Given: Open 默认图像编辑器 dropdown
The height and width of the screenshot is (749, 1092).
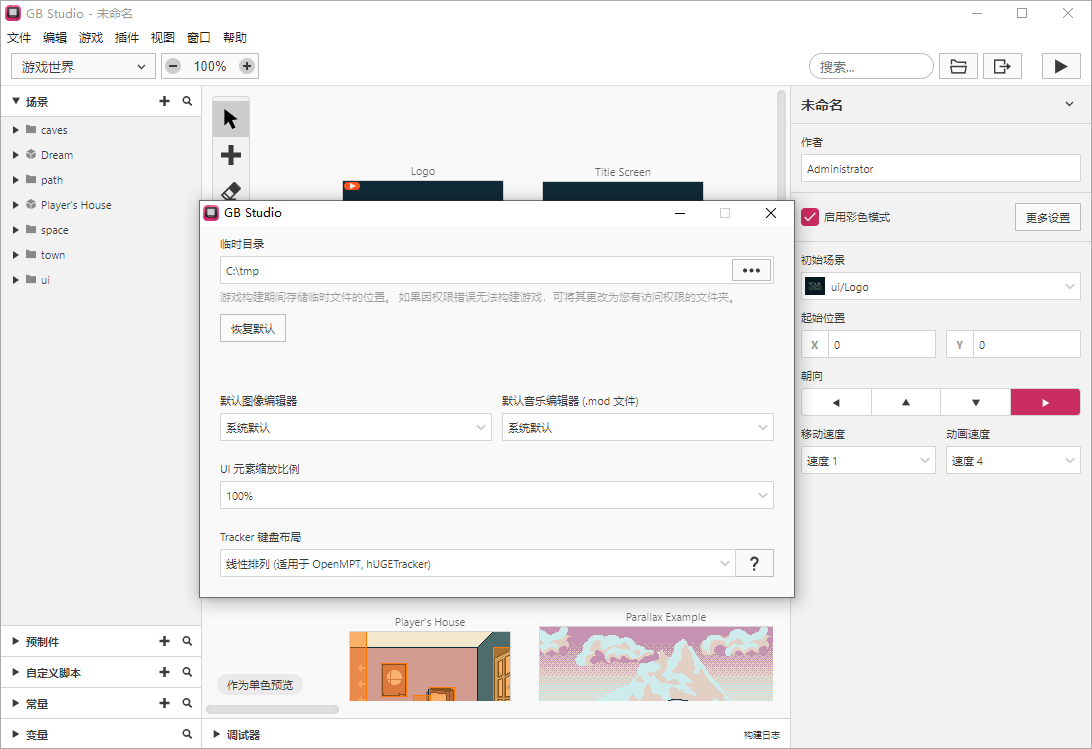Looking at the screenshot, I should [x=356, y=427].
